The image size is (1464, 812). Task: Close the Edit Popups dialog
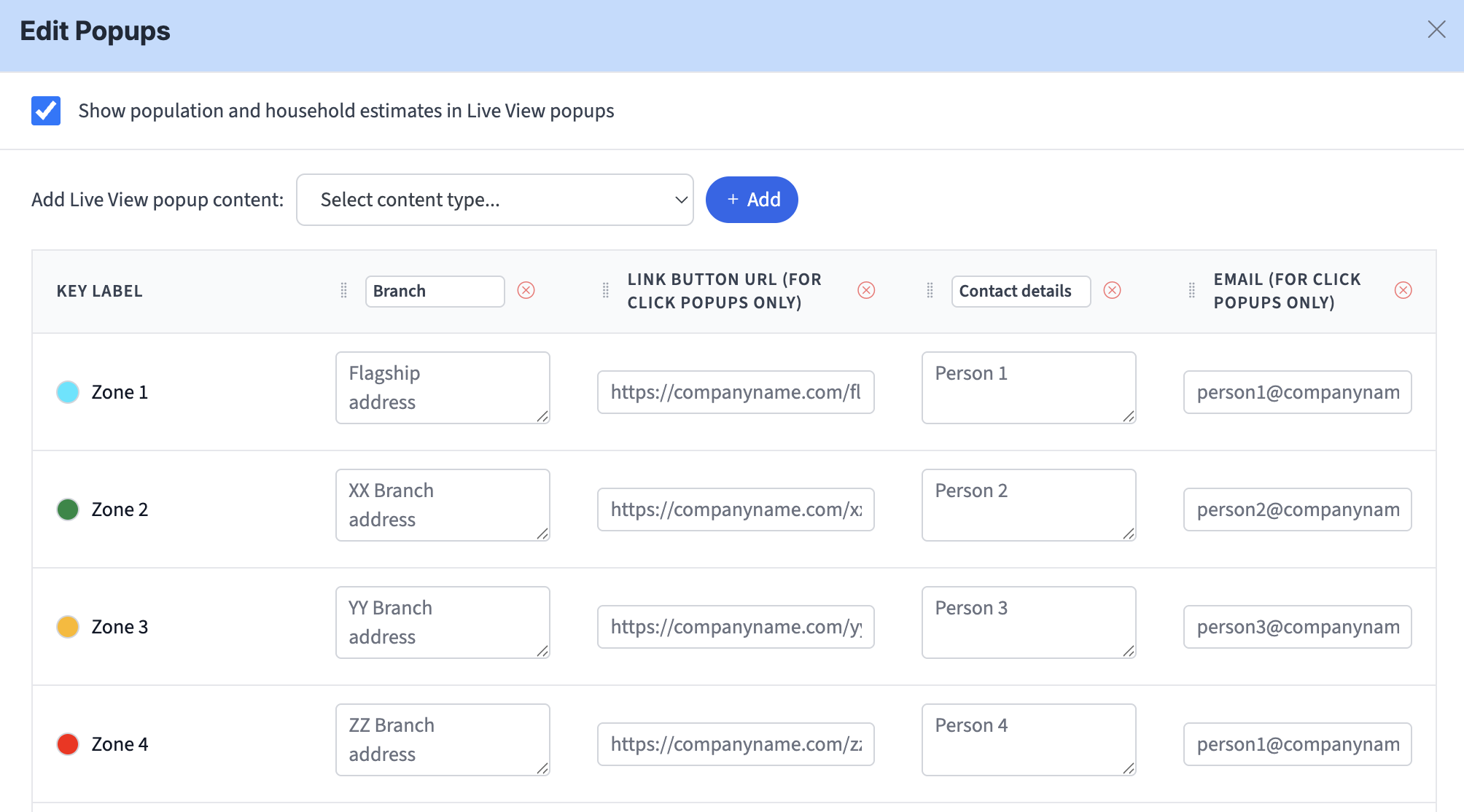pyautogui.click(x=1436, y=29)
